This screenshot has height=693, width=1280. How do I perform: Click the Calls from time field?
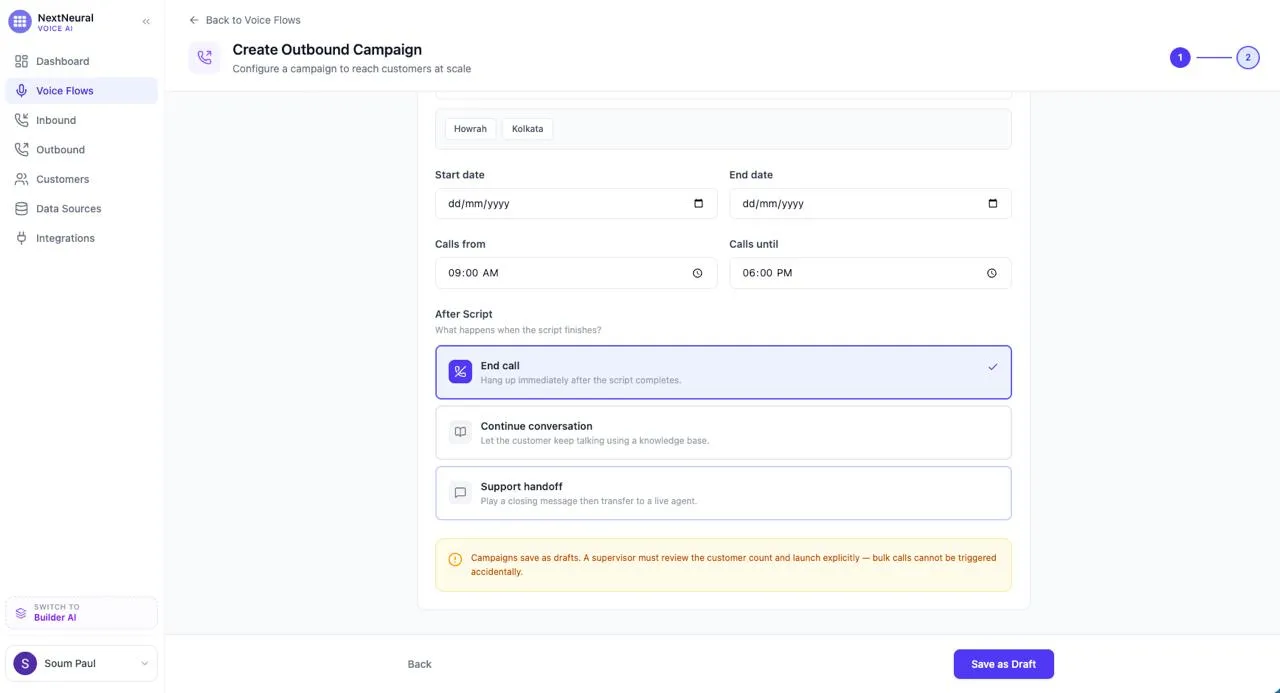point(576,273)
